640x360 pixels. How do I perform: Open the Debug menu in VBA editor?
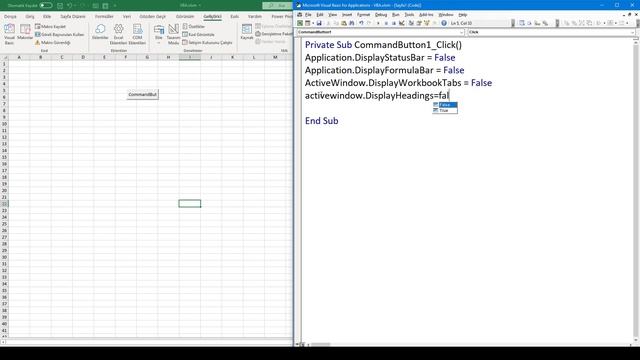(381, 15)
